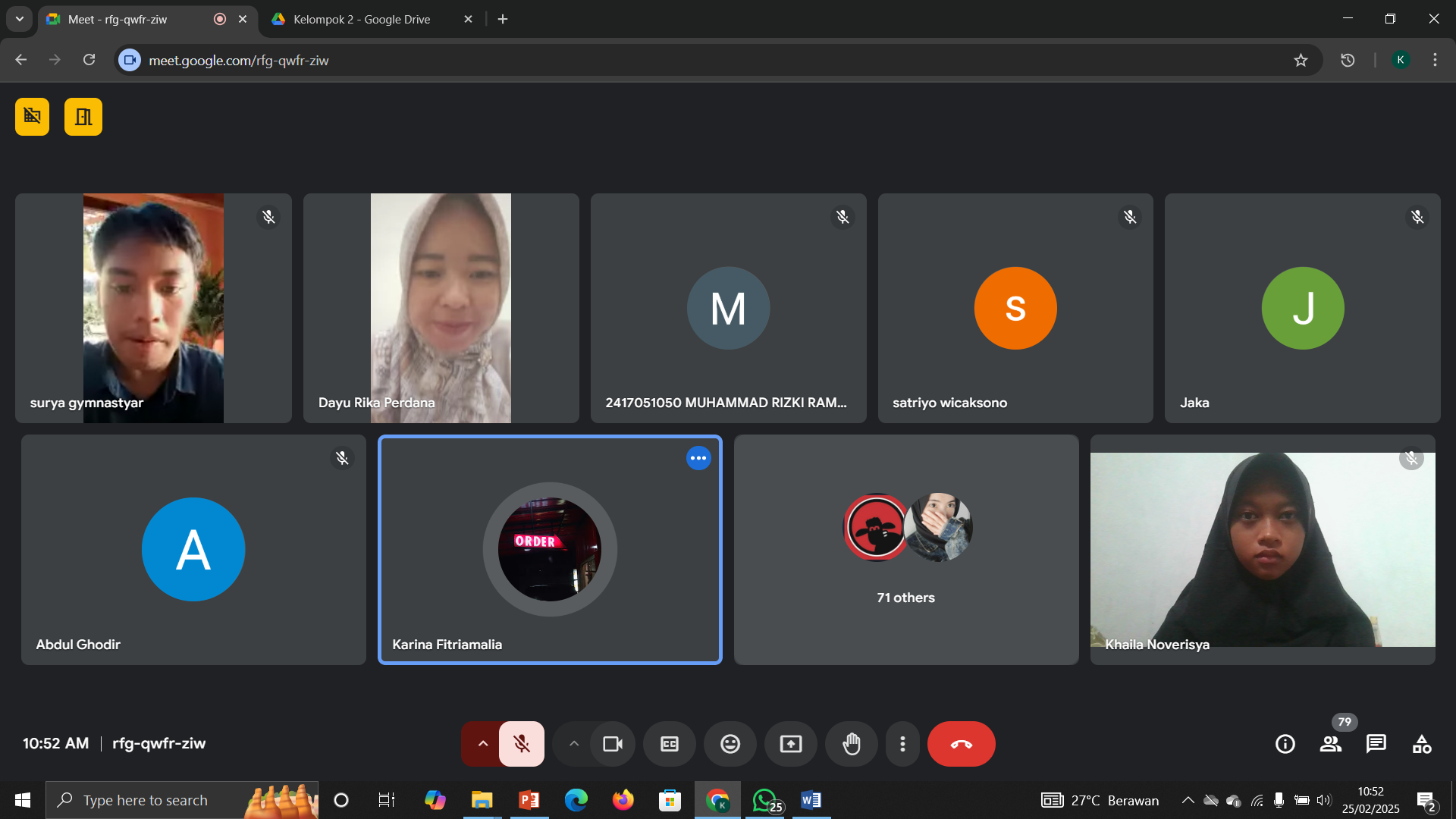Switch to Kelompok 2 Google Drive tab
The height and width of the screenshot is (819, 1456).
click(x=362, y=19)
